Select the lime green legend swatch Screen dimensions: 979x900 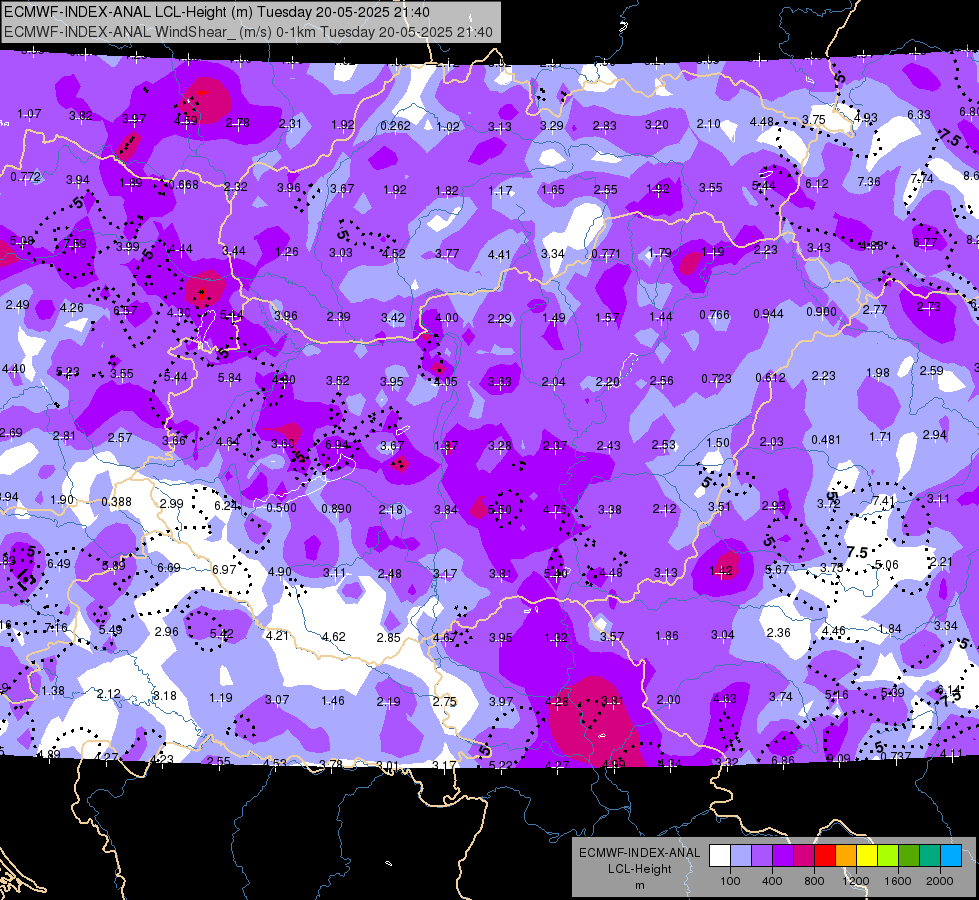[x=888, y=856]
